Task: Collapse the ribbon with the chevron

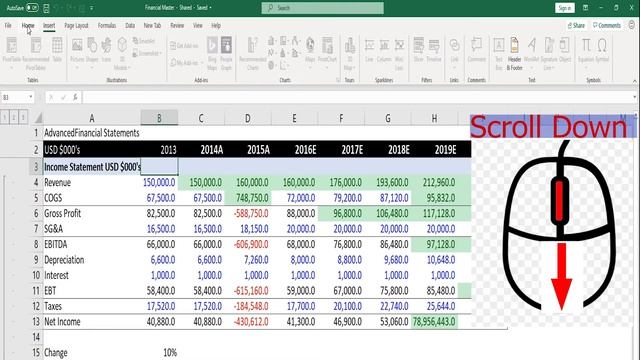Action: click(634, 81)
